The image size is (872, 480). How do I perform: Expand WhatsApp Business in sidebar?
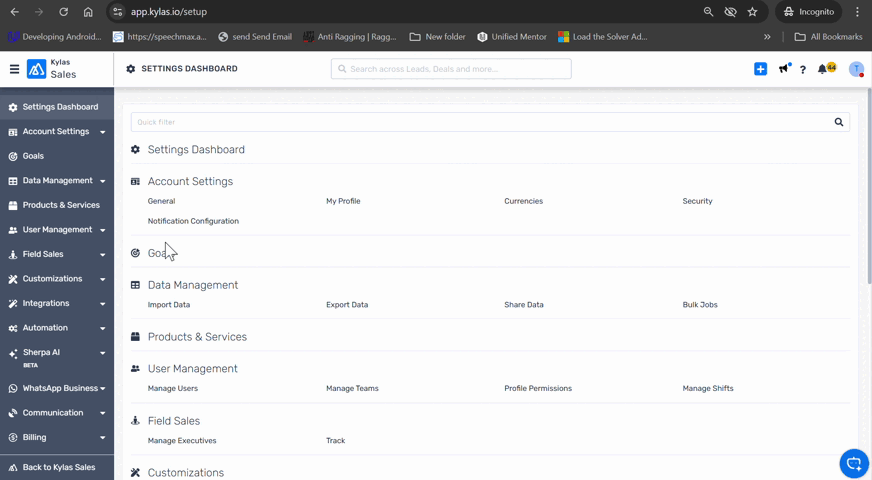[103, 389]
